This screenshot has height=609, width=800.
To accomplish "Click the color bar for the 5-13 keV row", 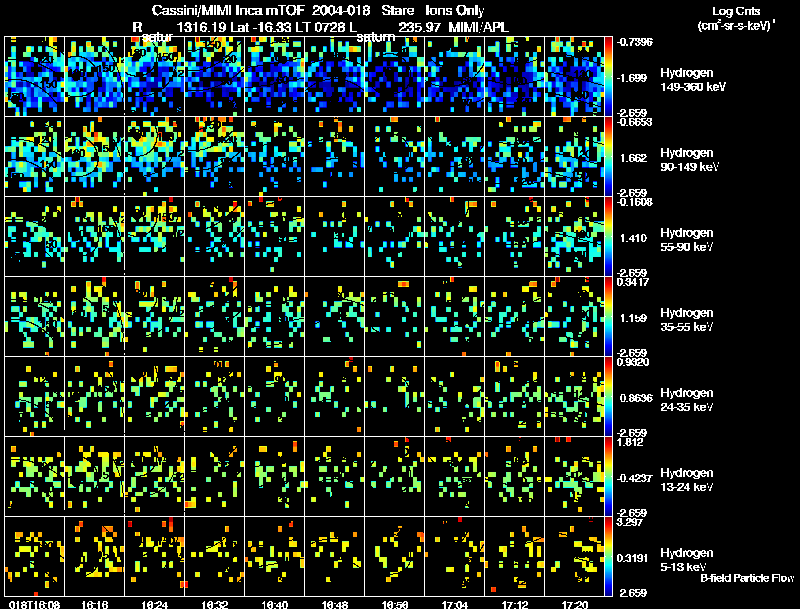I will tap(608, 557).
